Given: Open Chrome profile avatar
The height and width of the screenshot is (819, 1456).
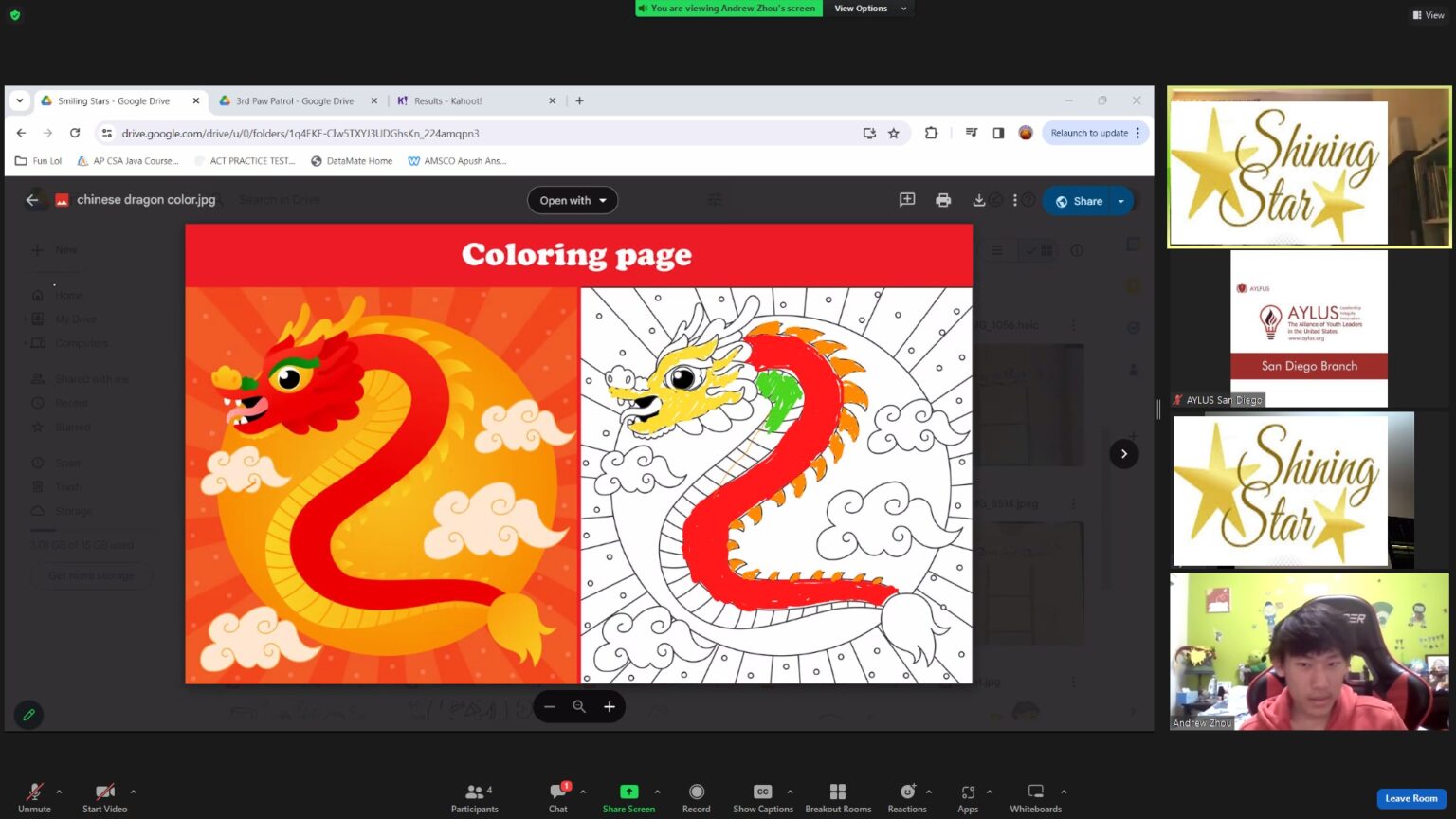Looking at the screenshot, I should coord(1026,134).
